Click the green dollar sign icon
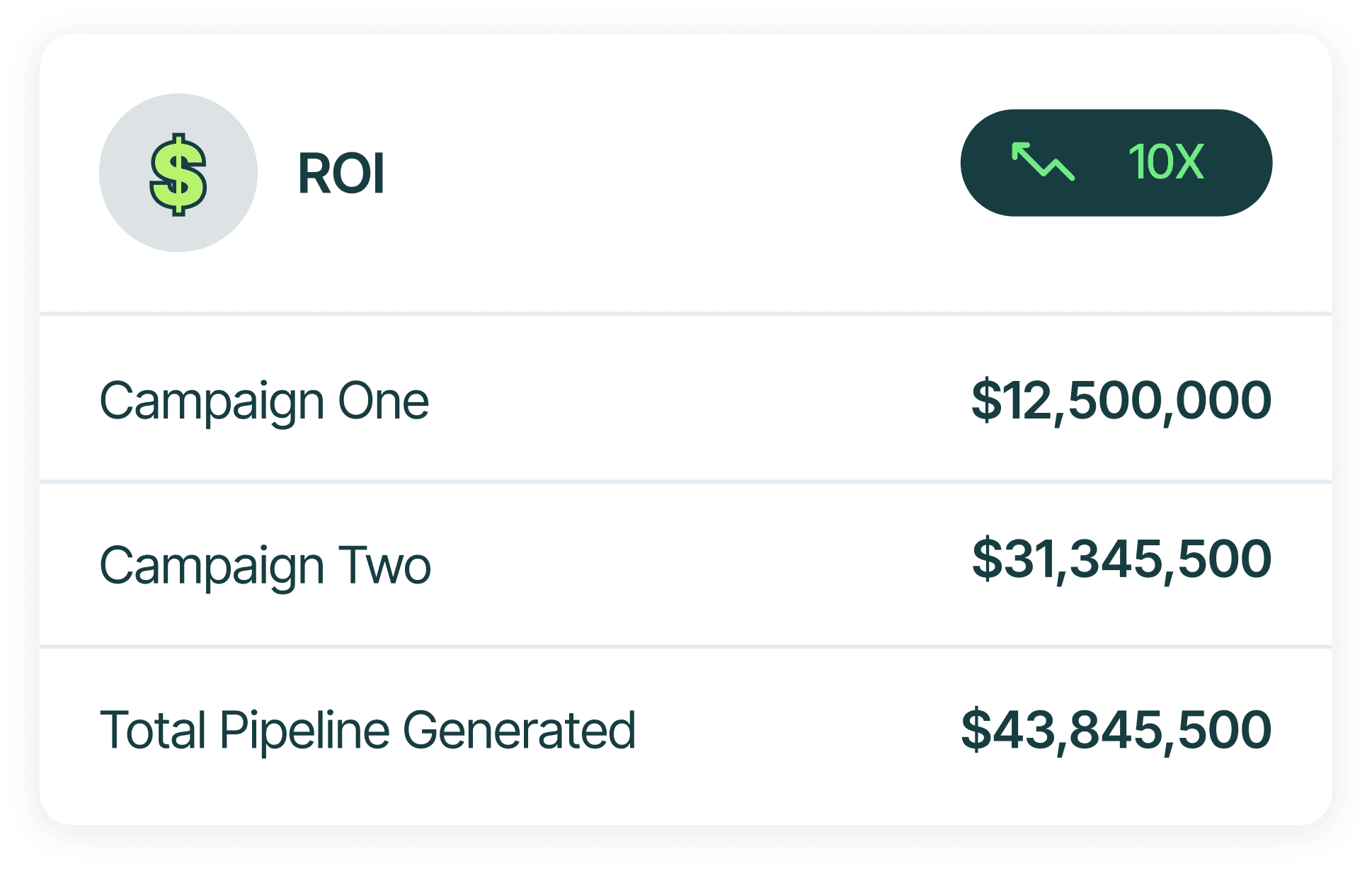Image resolution: width=1372 pixels, height=871 pixels. (x=178, y=173)
